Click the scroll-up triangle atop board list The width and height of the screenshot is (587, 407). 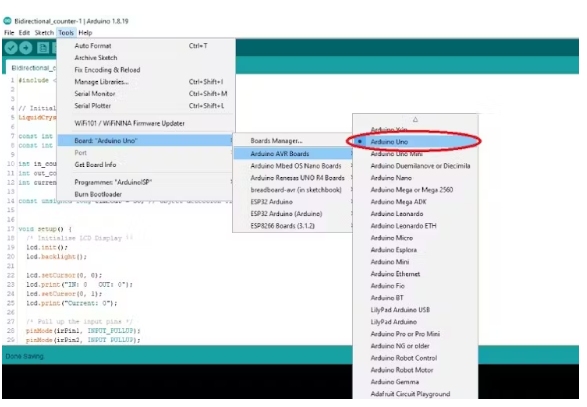(415, 119)
